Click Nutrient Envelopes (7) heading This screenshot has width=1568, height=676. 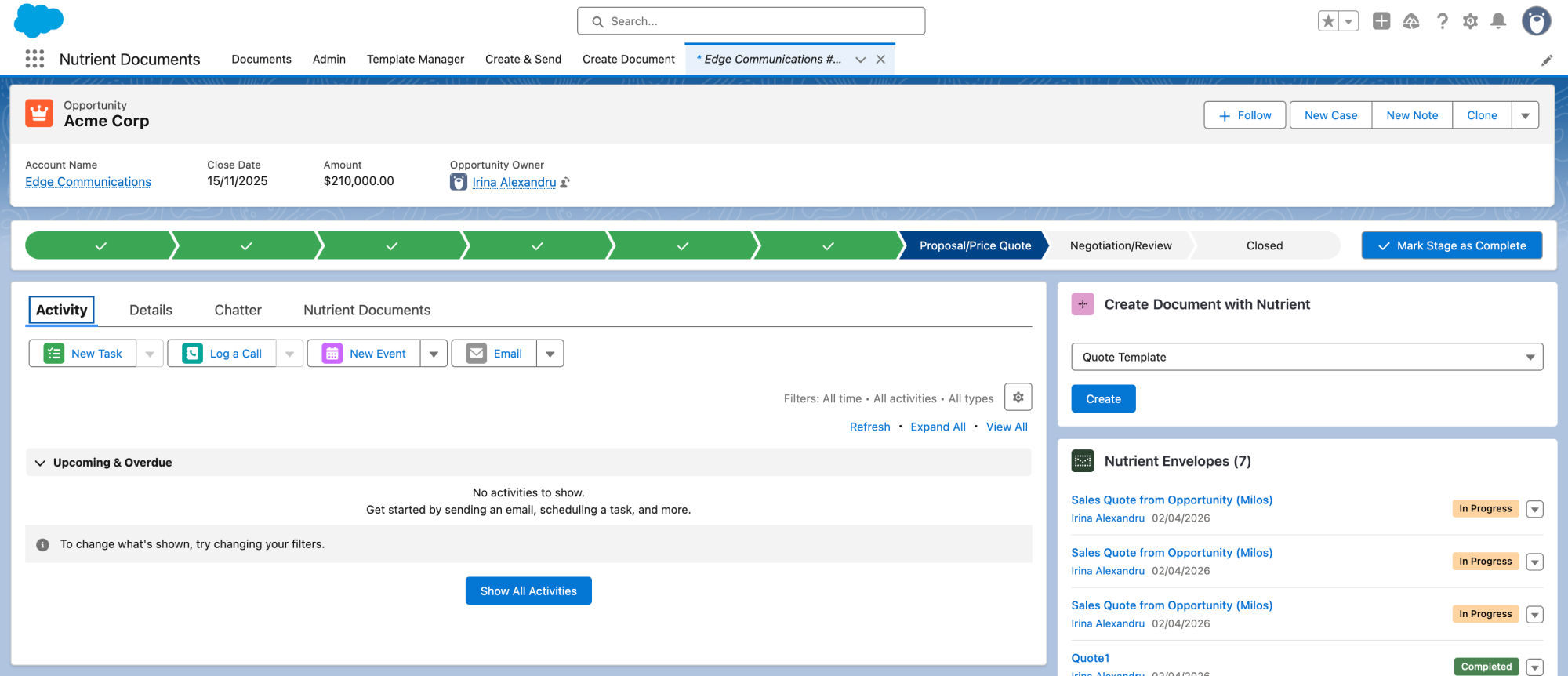click(x=1178, y=461)
